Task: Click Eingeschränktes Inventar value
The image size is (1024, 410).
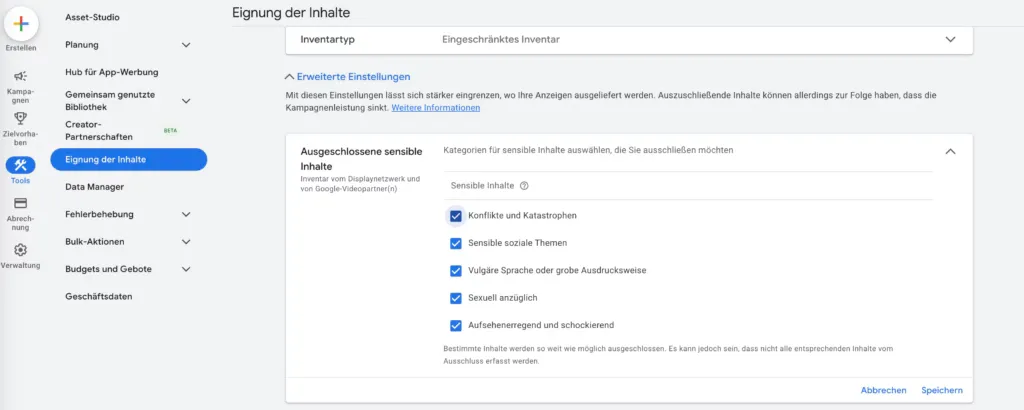Action: coord(501,40)
